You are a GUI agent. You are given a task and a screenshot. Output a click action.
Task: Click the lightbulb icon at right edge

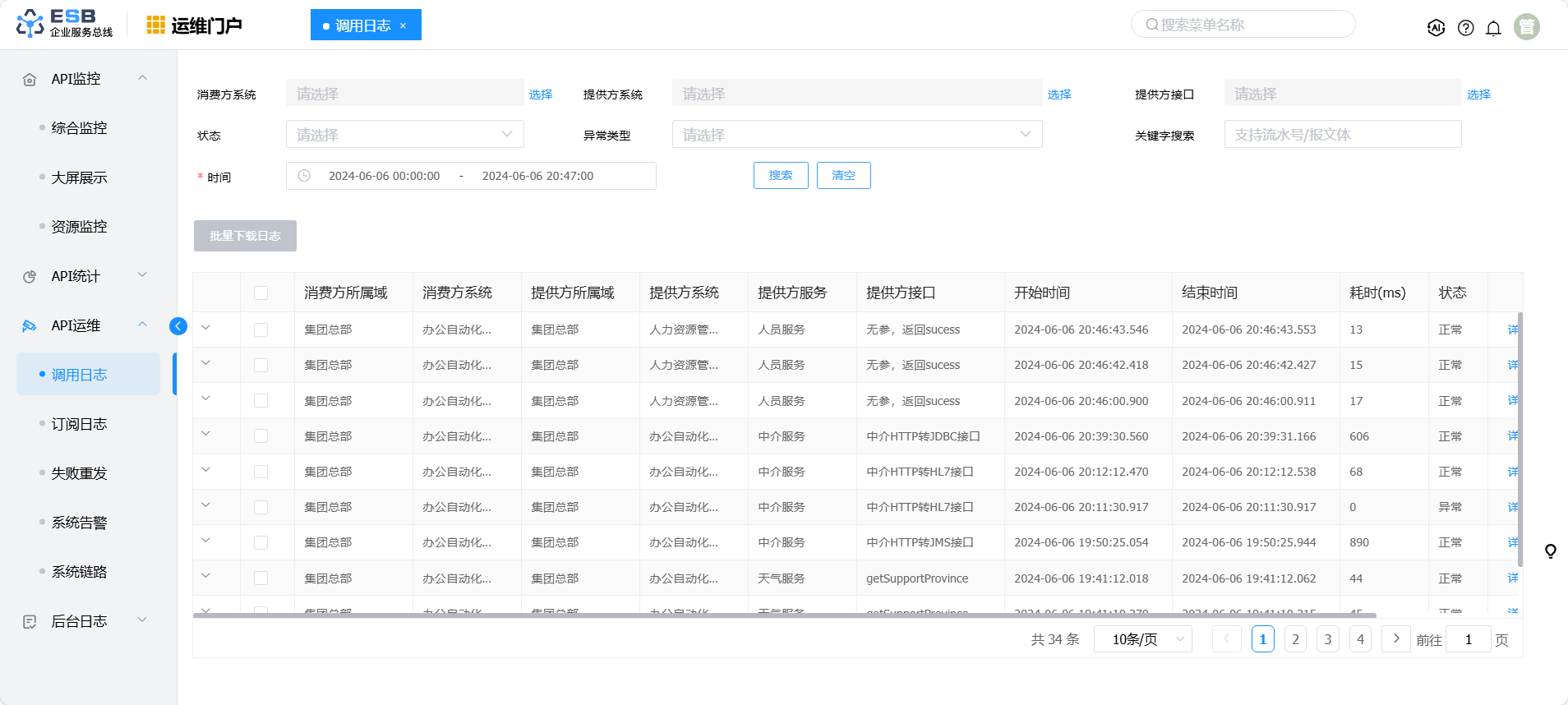tap(1550, 551)
